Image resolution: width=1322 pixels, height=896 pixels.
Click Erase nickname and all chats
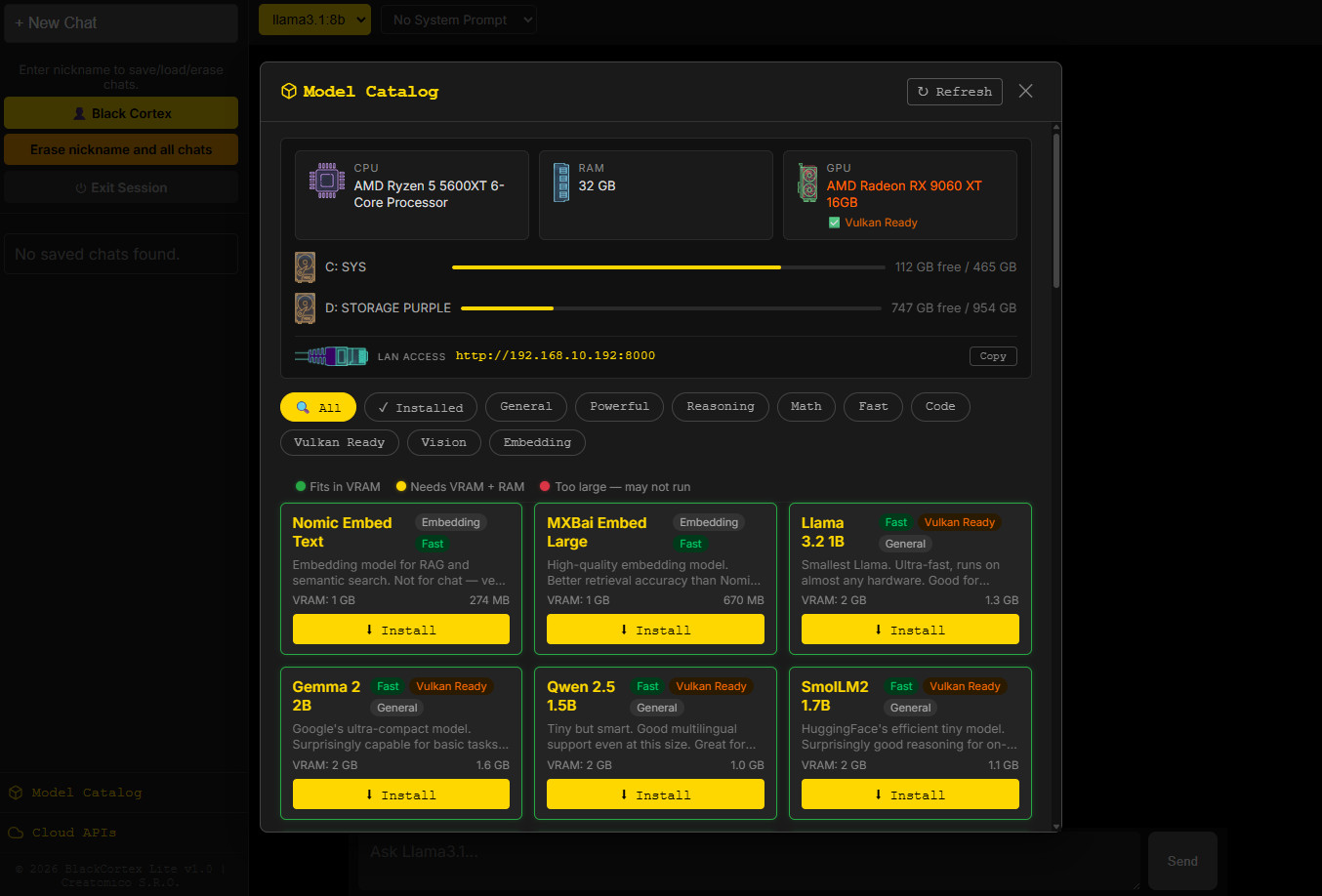coord(121,149)
